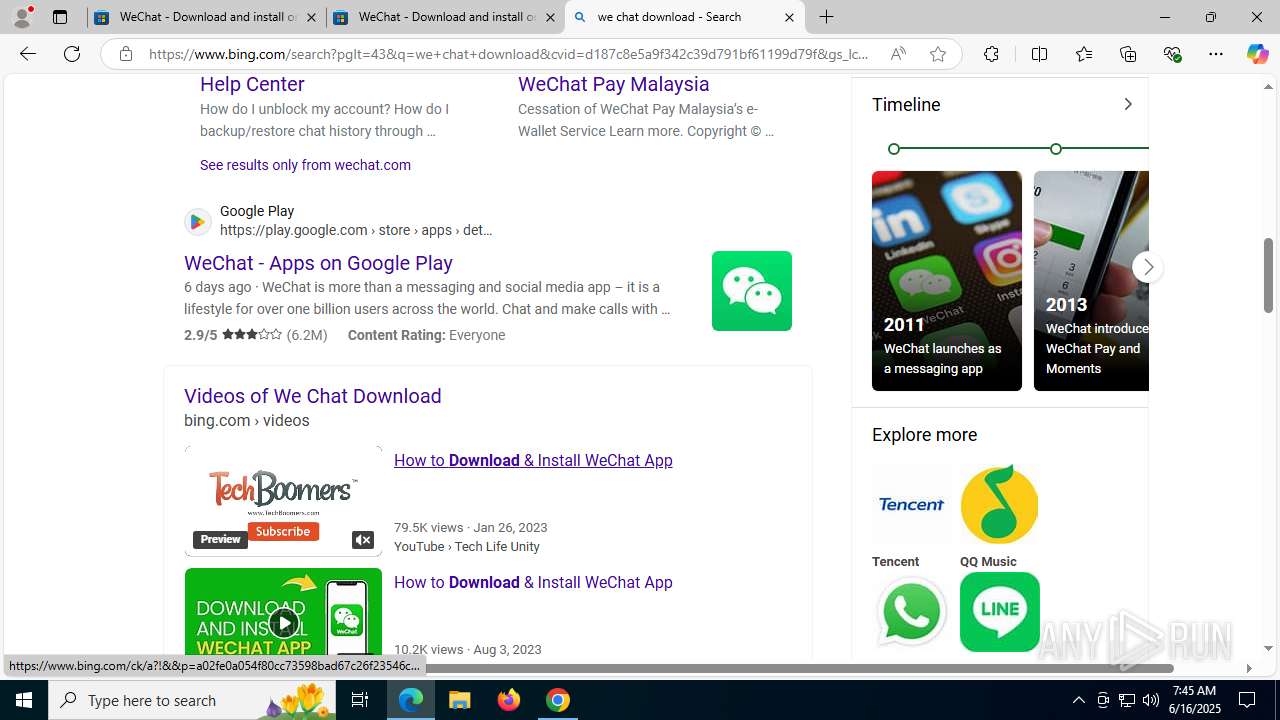
Task: Open Tencent logo in Explore more
Action: tap(911, 504)
